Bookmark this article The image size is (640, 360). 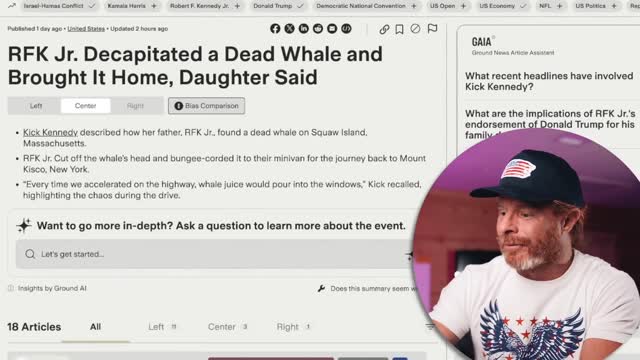coord(400,29)
